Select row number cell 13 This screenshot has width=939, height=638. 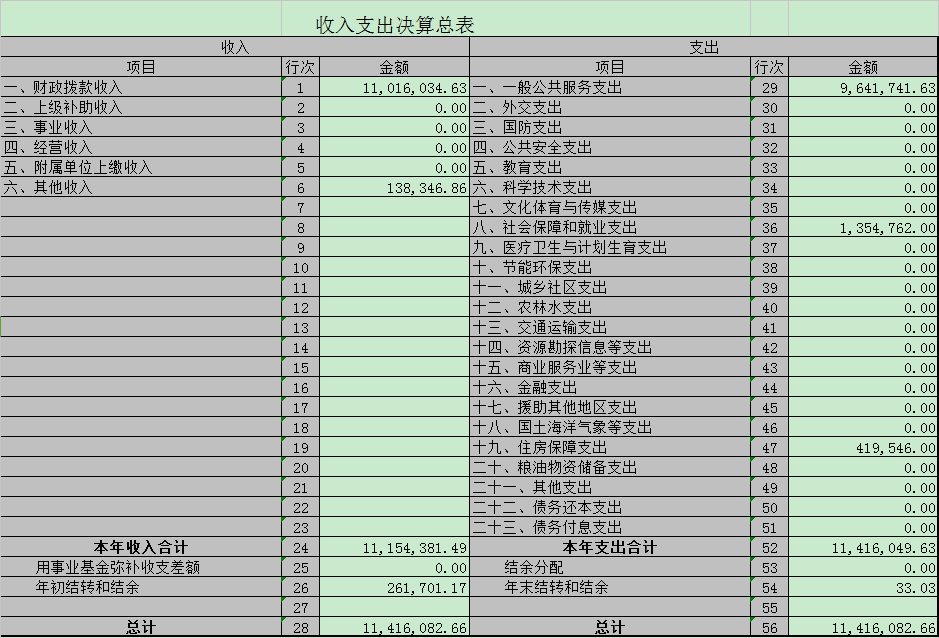[301, 328]
